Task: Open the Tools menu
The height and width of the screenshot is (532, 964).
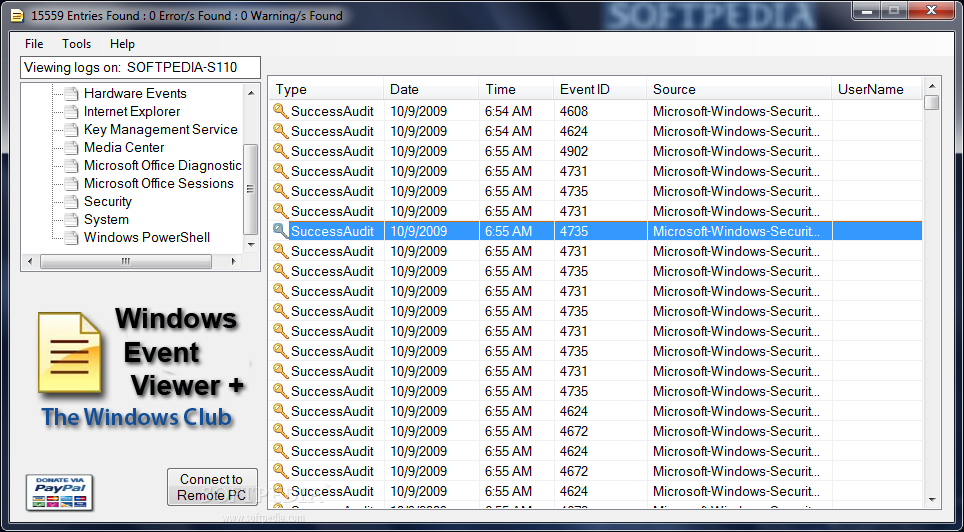Action: coord(76,44)
